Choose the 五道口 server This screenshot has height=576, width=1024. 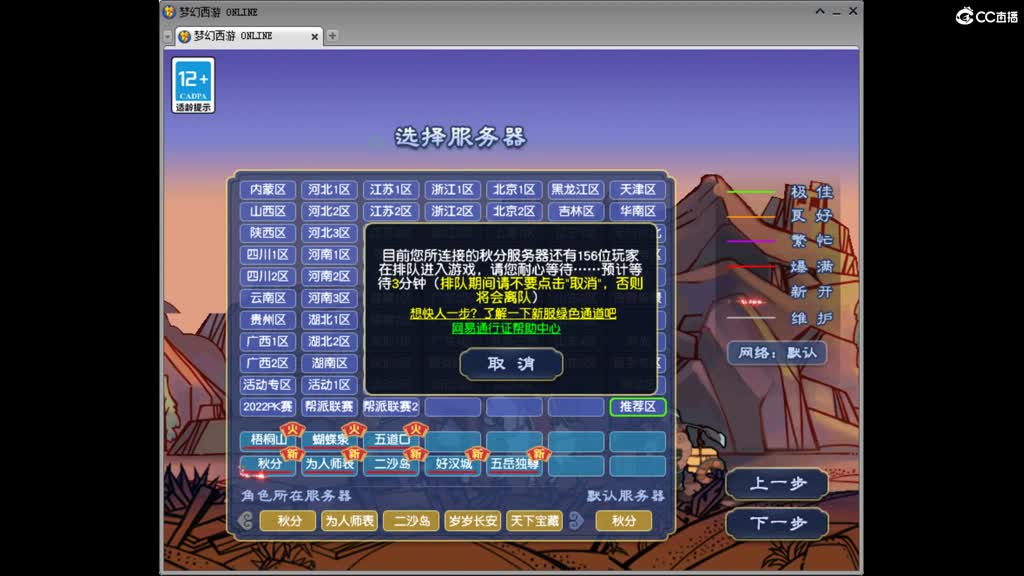click(x=391, y=440)
